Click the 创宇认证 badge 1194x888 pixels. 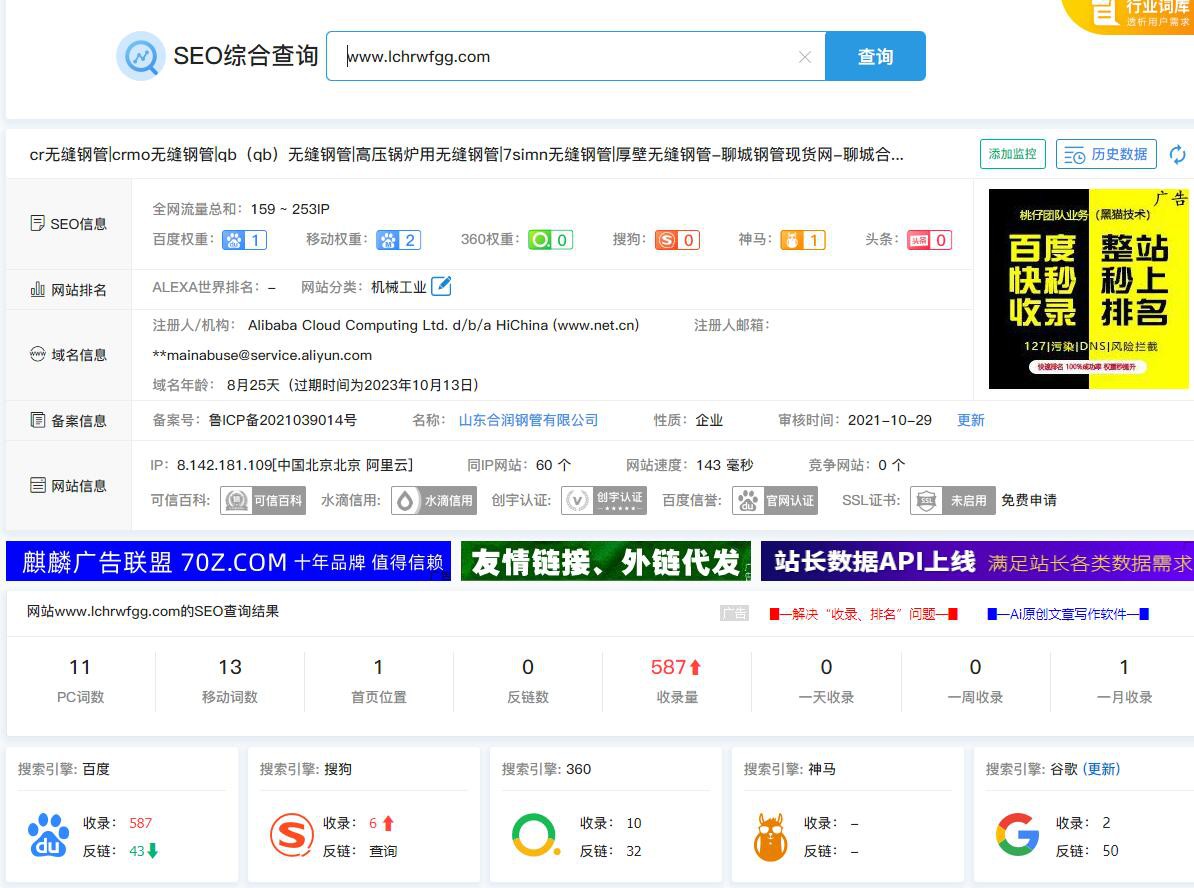[x=604, y=500]
